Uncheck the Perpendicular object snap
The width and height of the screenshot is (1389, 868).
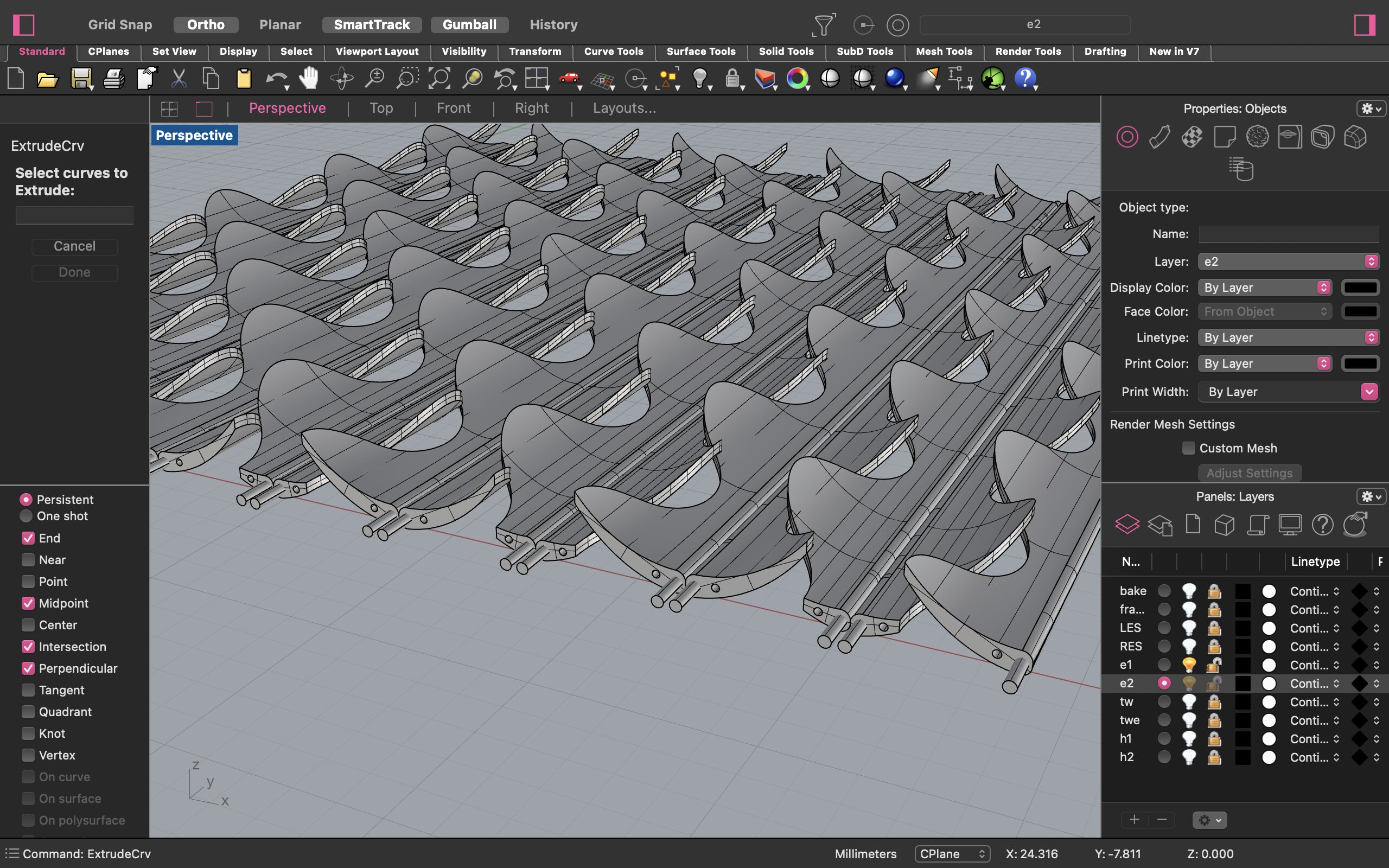[28, 668]
